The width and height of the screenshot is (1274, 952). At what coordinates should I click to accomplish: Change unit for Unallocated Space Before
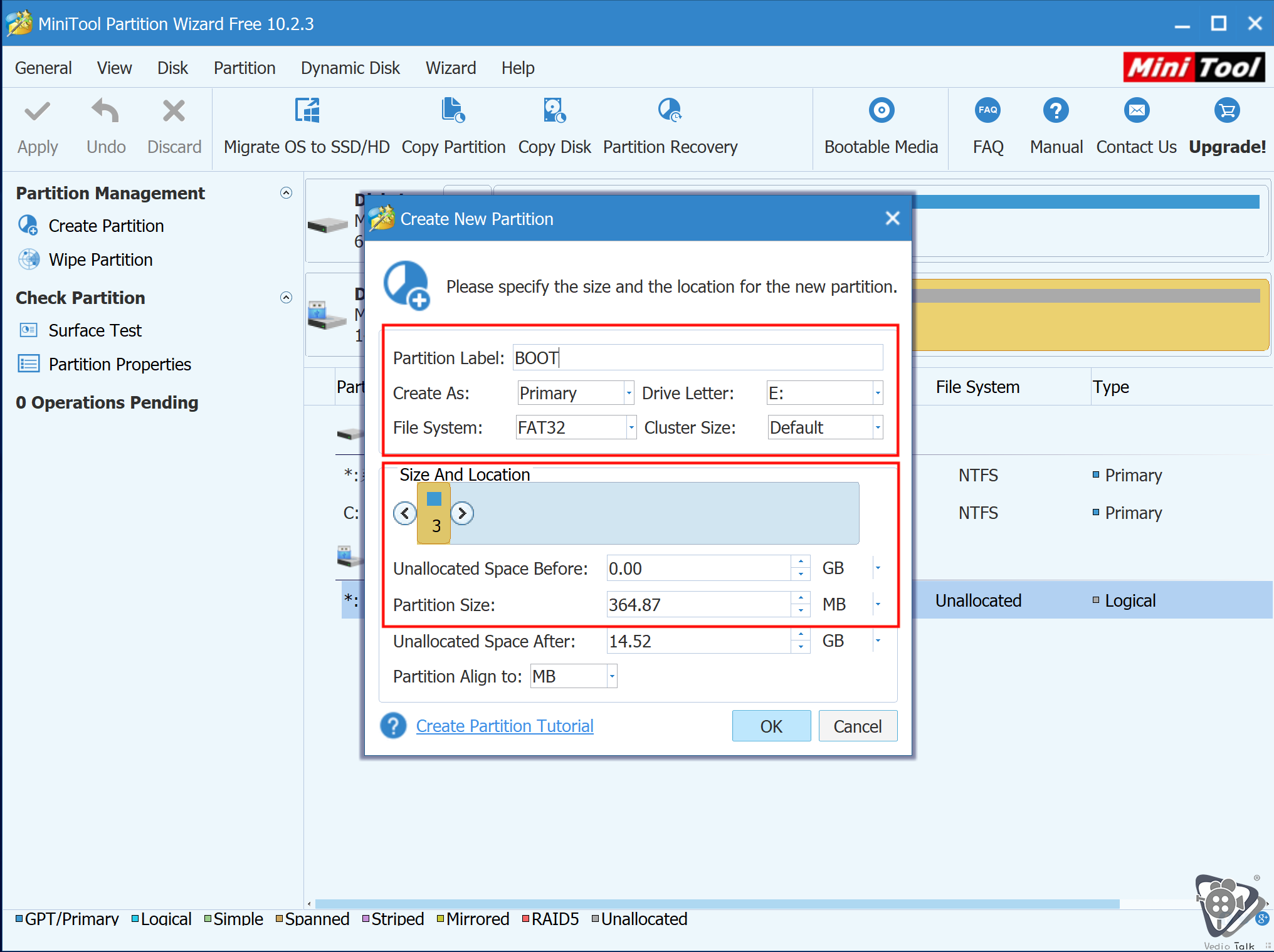[x=877, y=568]
